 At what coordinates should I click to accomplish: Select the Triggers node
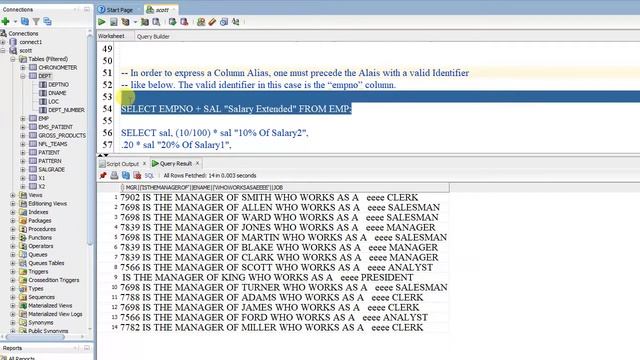click(x=38, y=272)
